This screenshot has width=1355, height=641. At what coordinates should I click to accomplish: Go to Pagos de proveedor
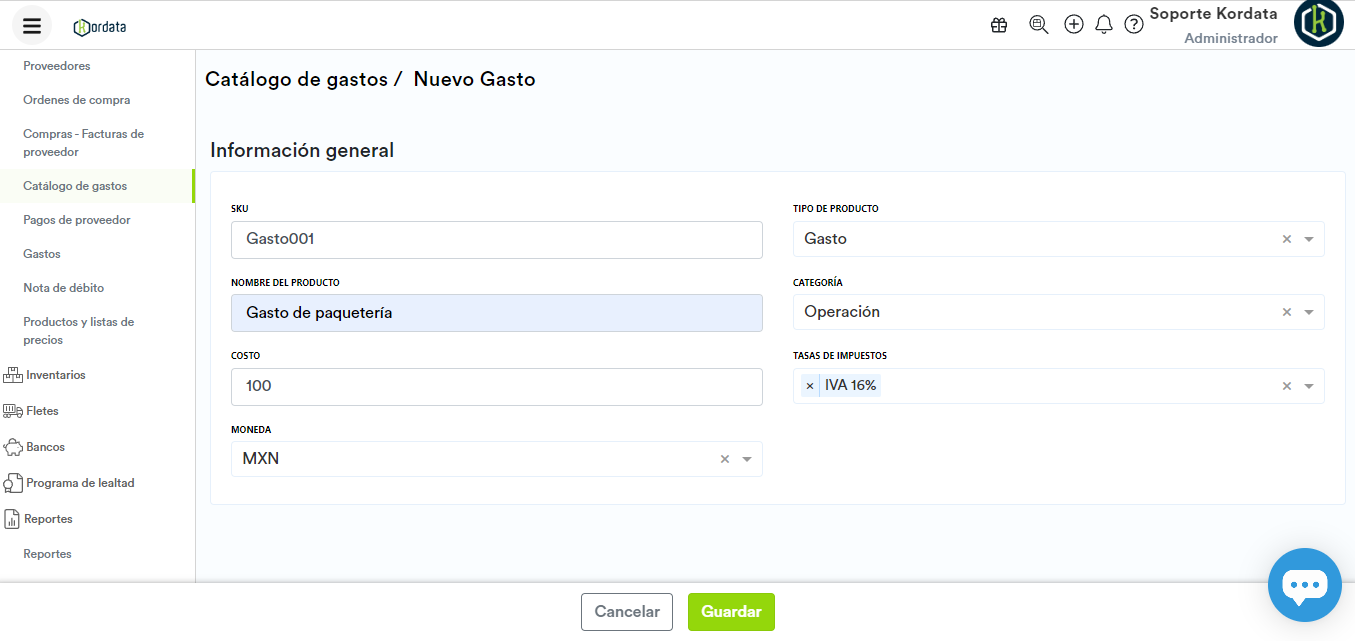[77, 220]
